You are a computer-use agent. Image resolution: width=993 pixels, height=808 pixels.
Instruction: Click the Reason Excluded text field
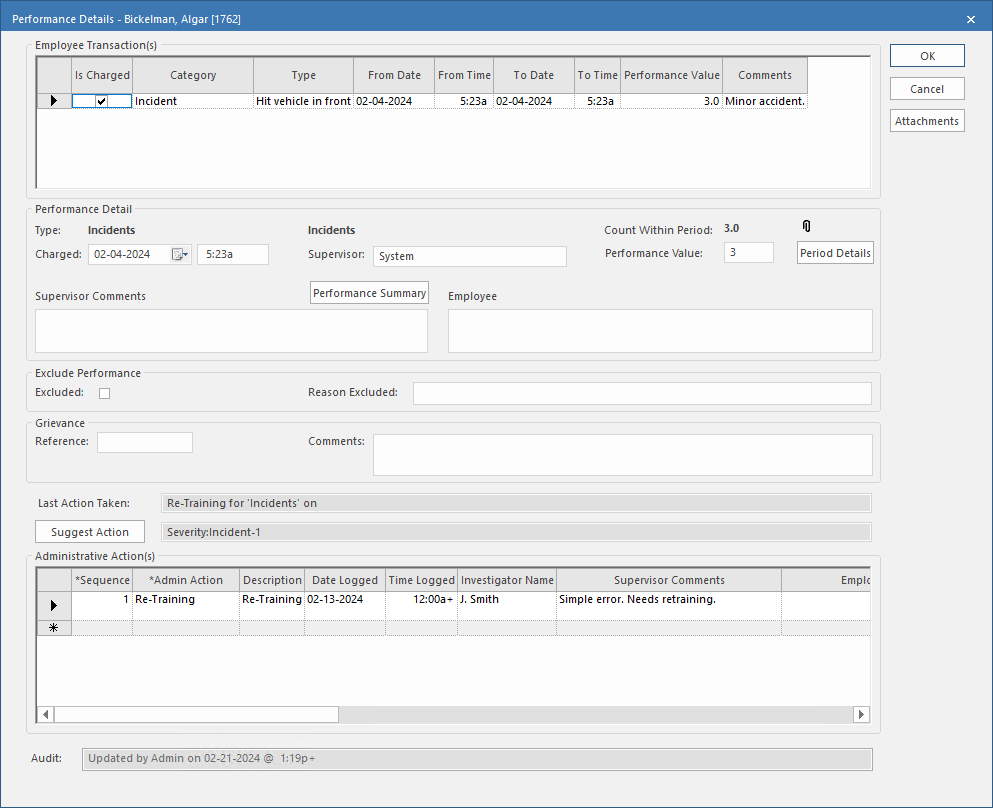tap(642, 393)
